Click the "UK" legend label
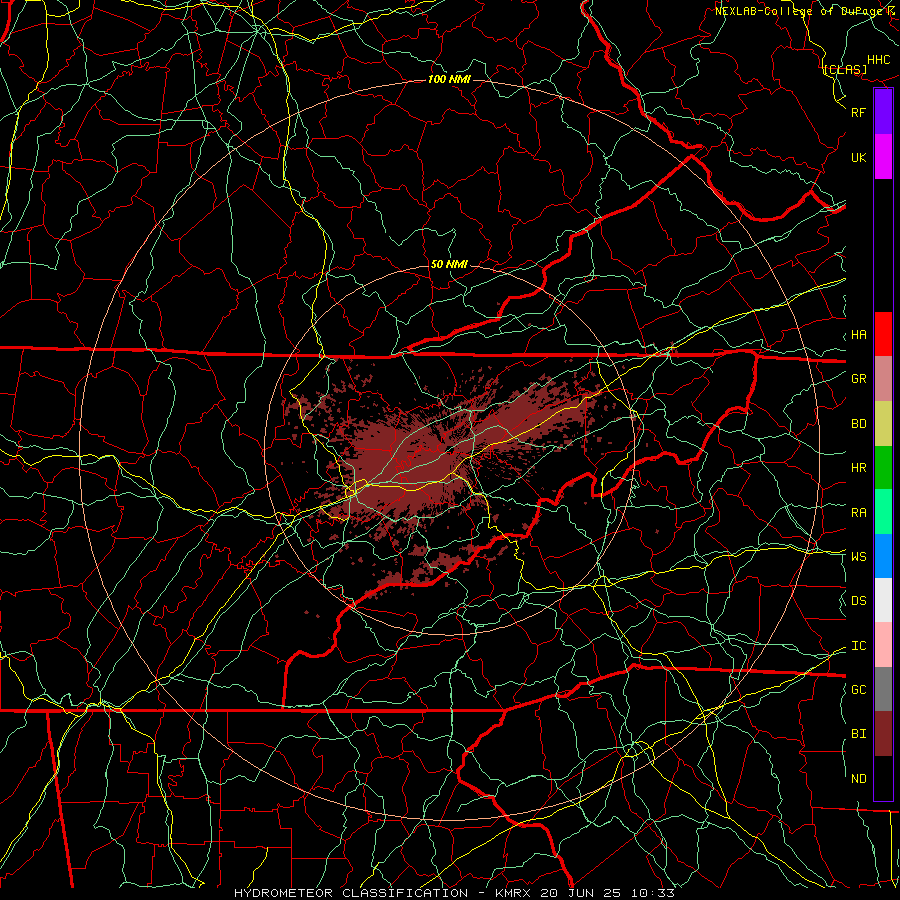 tap(858, 157)
